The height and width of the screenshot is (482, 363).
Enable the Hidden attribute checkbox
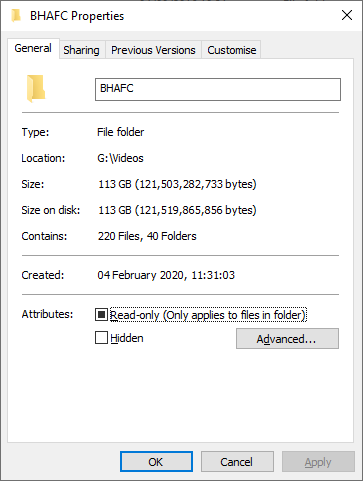[x=101, y=338]
